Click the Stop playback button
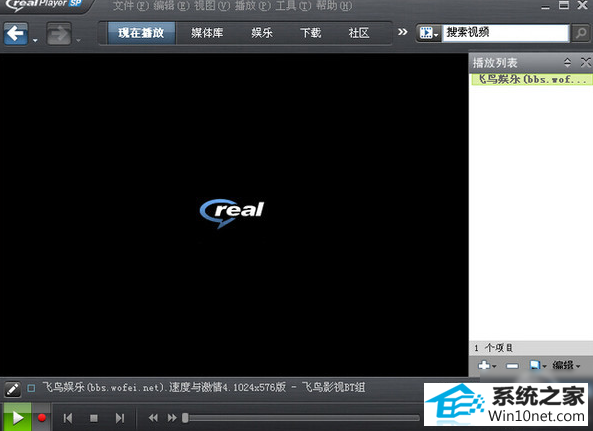The image size is (593, 431). click(94, 418)
